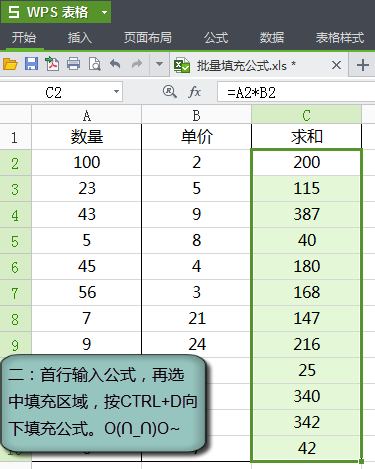Screen dimensions: 375x469
Task: Select cell B9 containing 24
Action: coord(196,344)
